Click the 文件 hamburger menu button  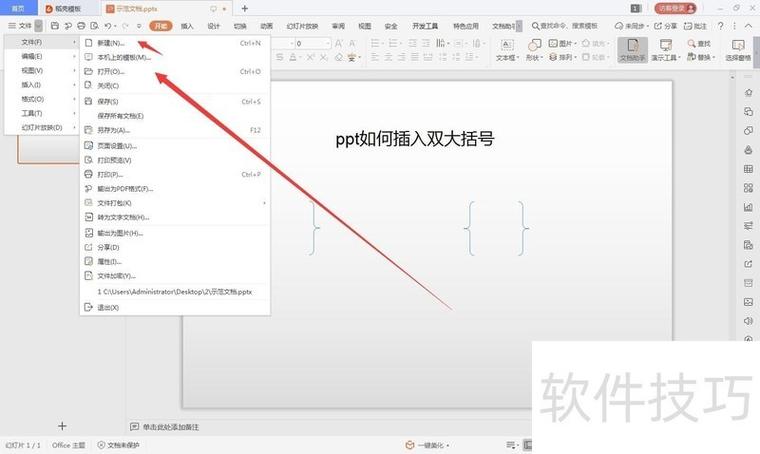click(x=20, y=26)
